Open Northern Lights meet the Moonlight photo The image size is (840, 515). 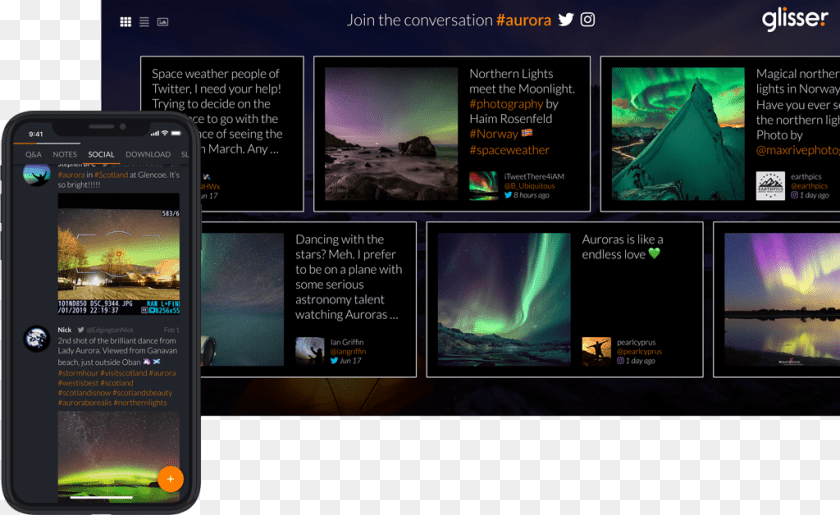391,133
